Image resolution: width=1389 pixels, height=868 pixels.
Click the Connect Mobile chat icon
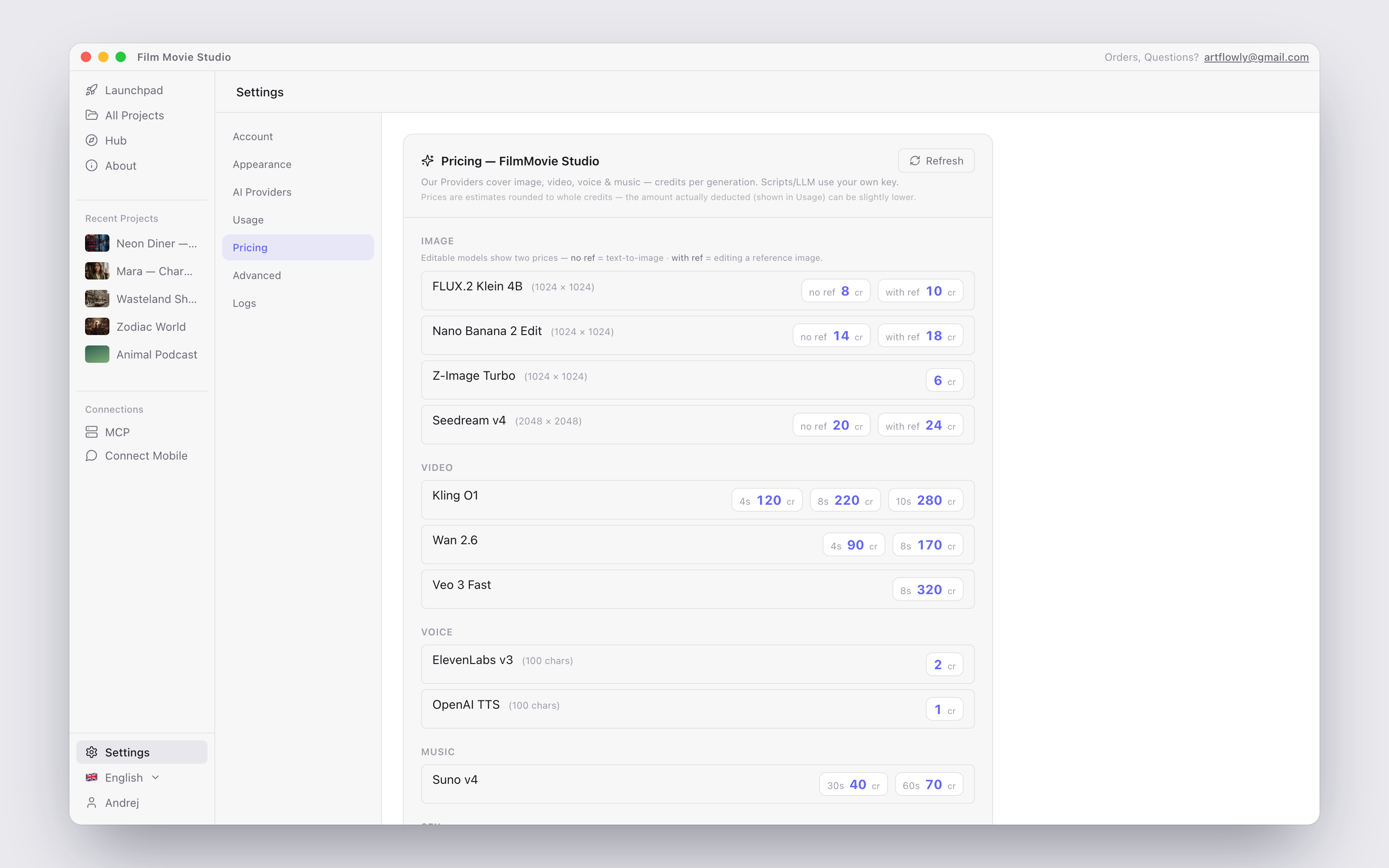click(91, 456)
